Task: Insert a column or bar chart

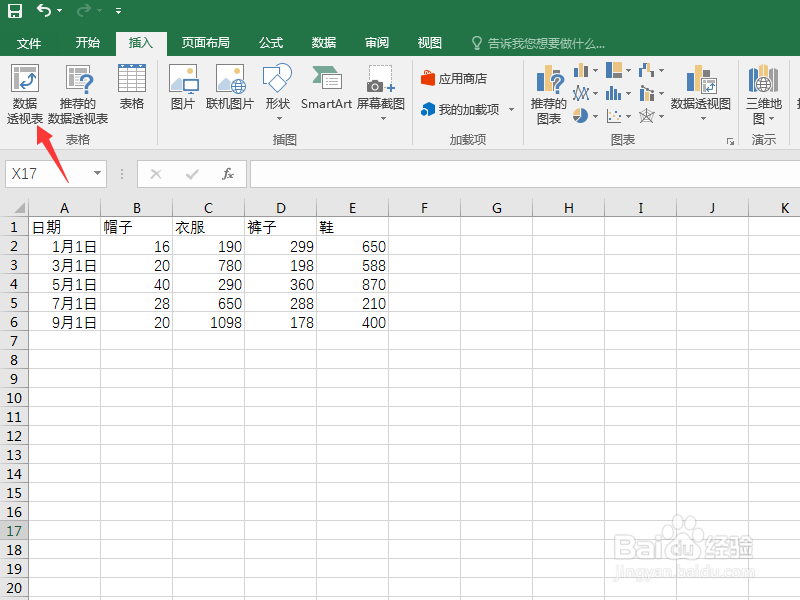Action: coord(585,70)
